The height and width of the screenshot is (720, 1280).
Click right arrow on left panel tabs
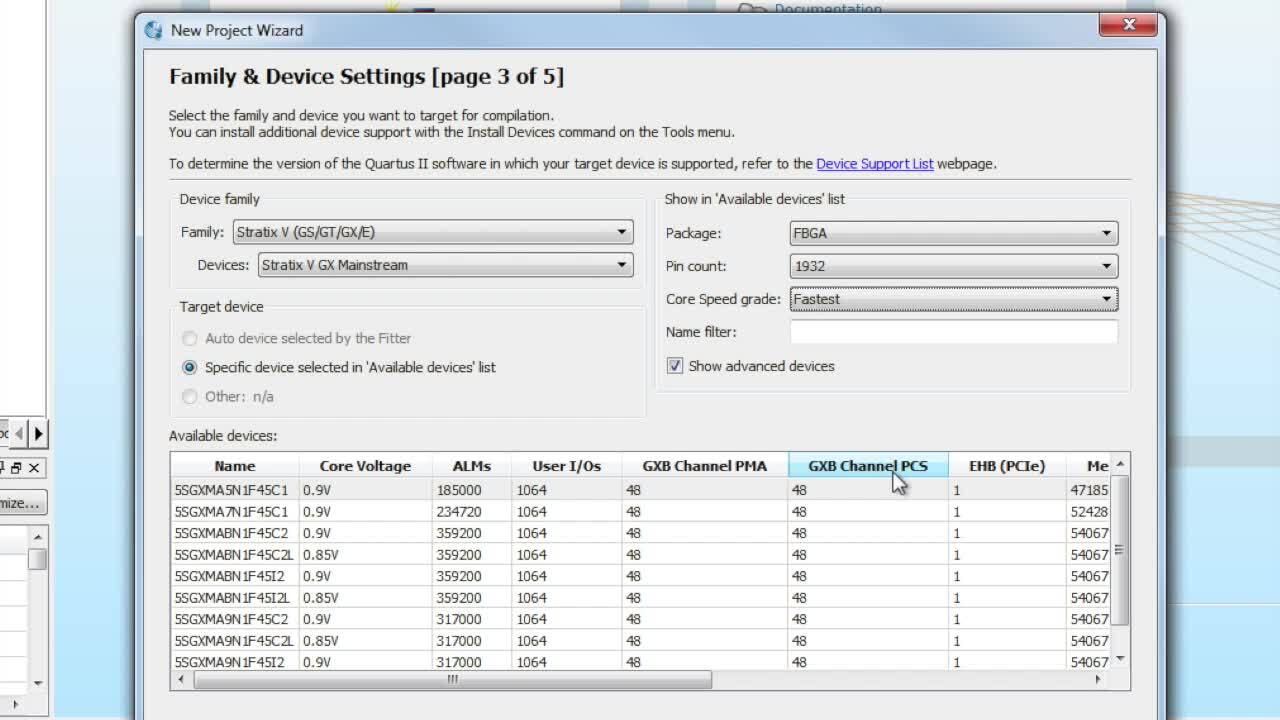point(38,433)
